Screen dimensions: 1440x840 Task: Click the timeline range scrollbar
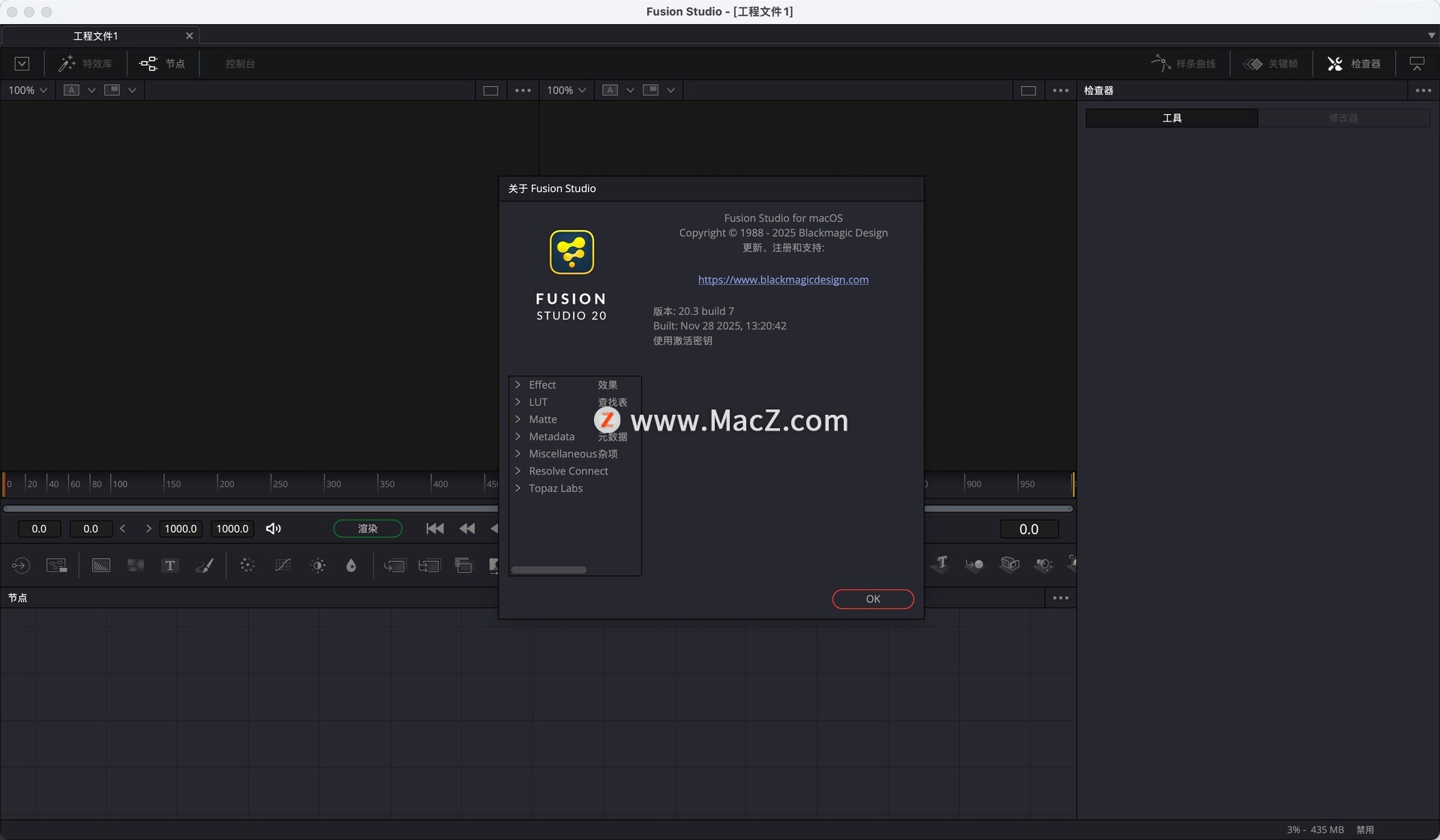pos(247,508)
